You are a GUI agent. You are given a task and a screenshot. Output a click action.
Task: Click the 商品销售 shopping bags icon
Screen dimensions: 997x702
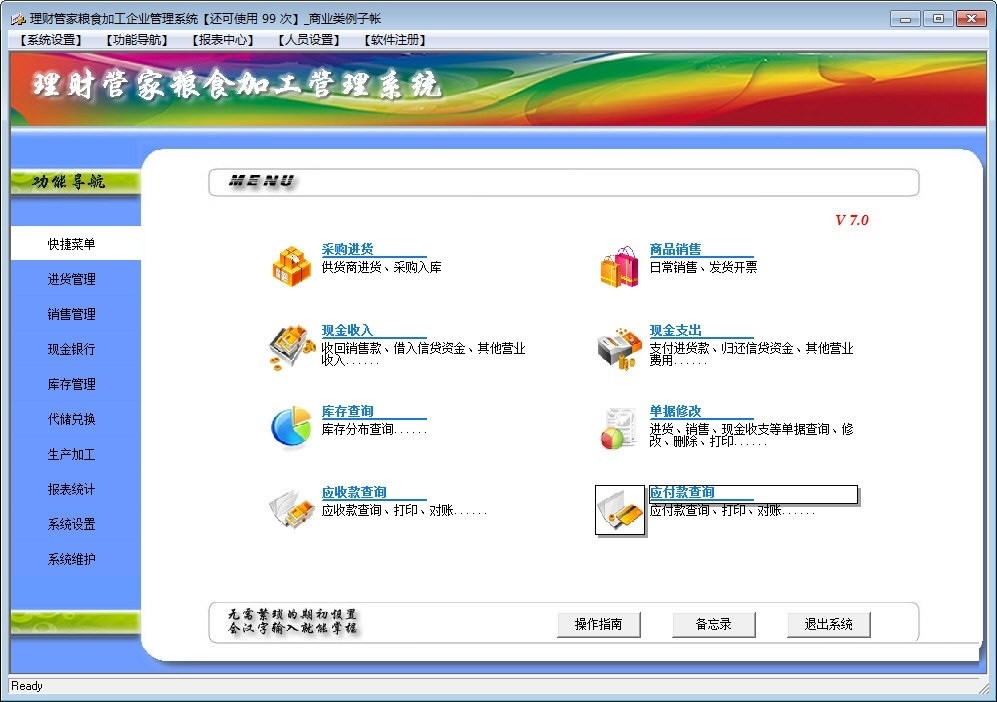tap(619, 266)
